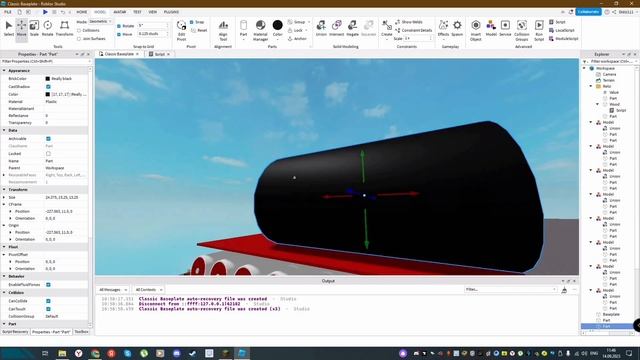640x360 pixels.
Task: Open the Align Tool
Action: (x=223, y=31)
